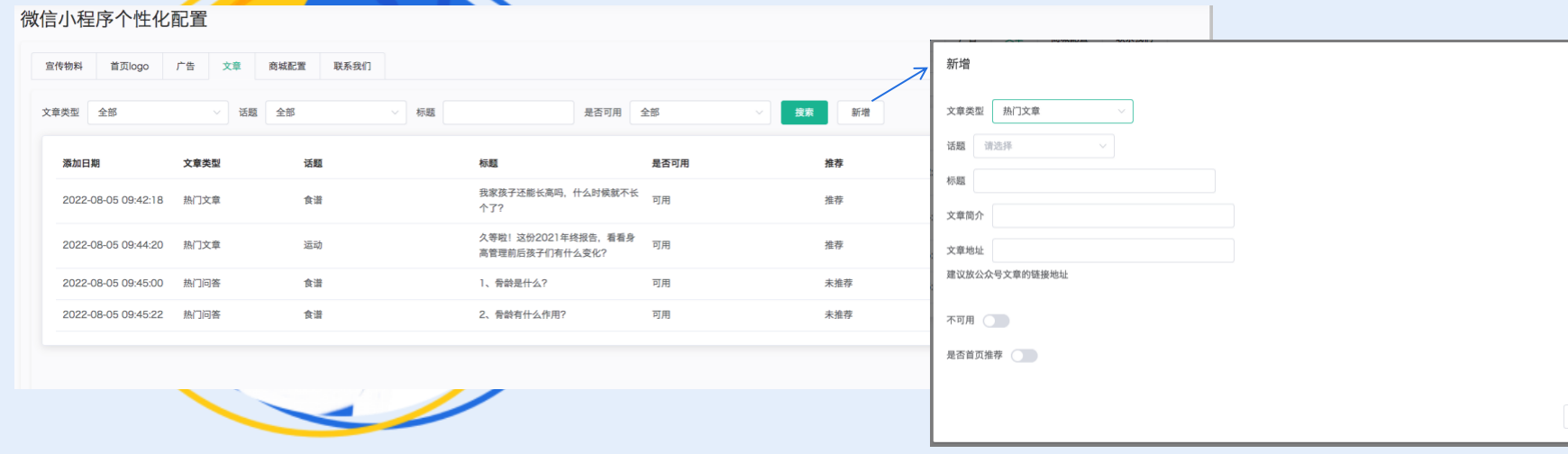Click the title 1、骨龄是什么?
The image size is (1568, 454).
tap(513, 284)
